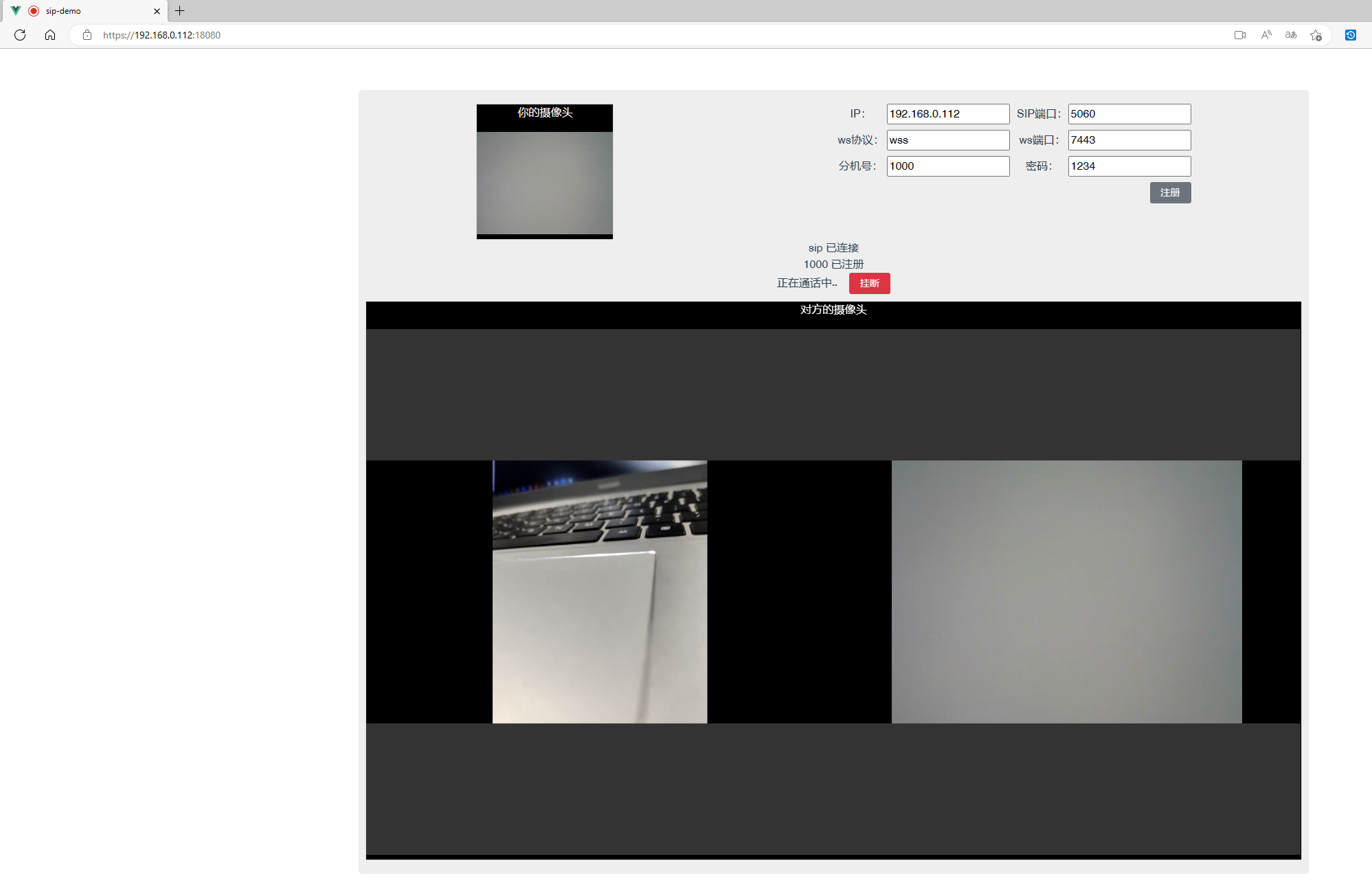The width and height of the screenshot is (1372, 896).
Task: Add this page to favorites
Action: (1316, 35)
